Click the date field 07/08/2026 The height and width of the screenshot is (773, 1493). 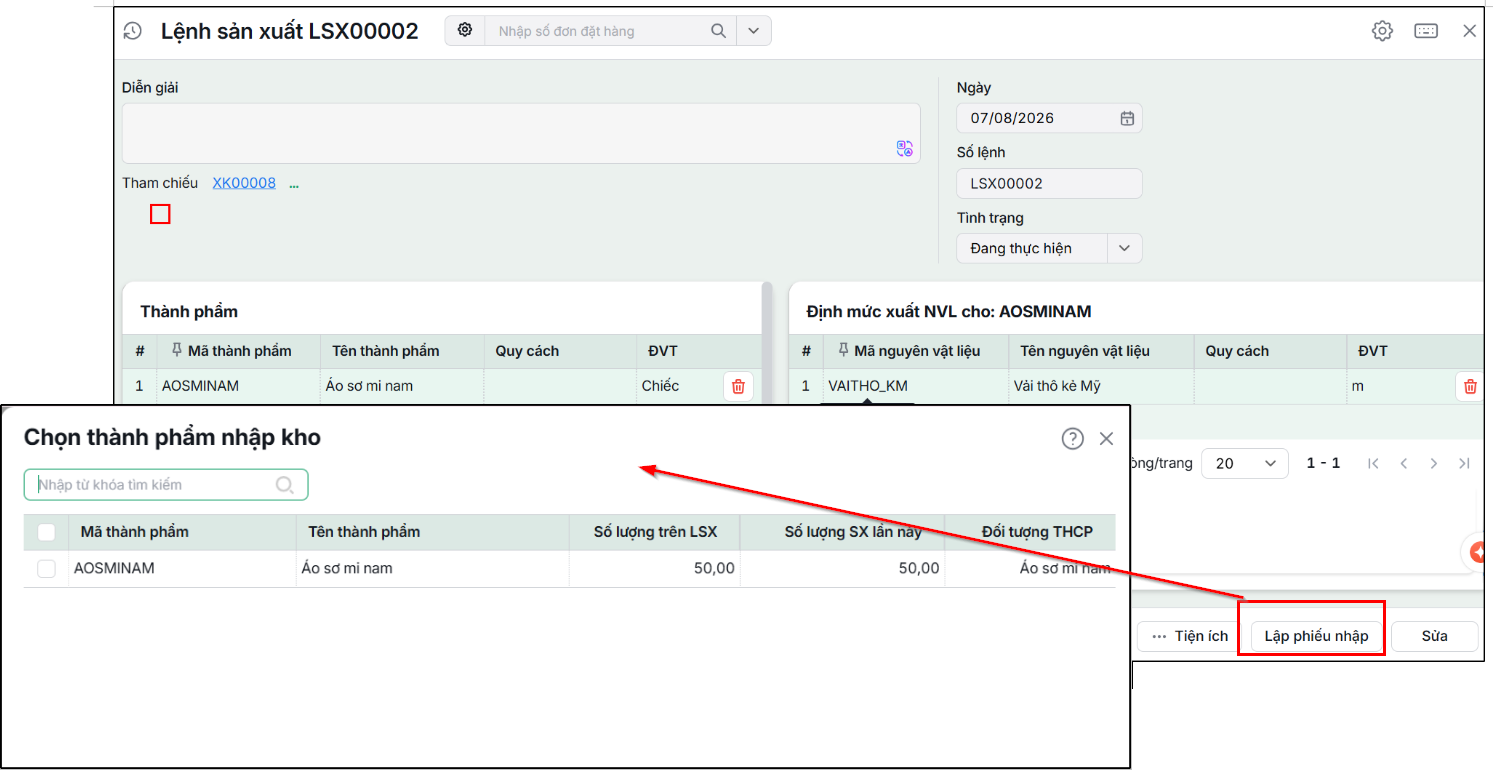[x=1049, y=118]
